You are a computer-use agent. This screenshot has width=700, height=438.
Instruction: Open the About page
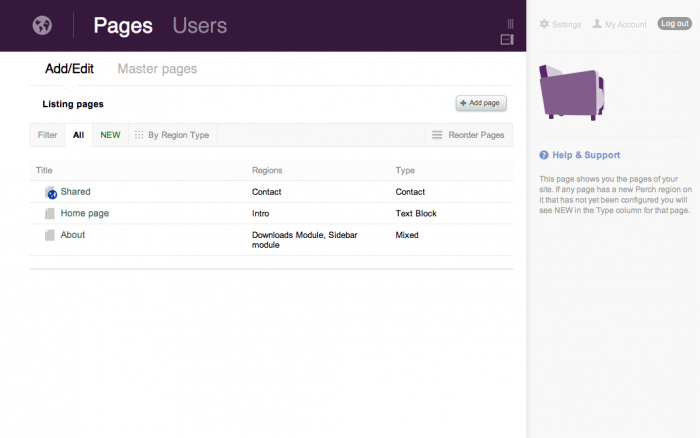pos(73,235)
